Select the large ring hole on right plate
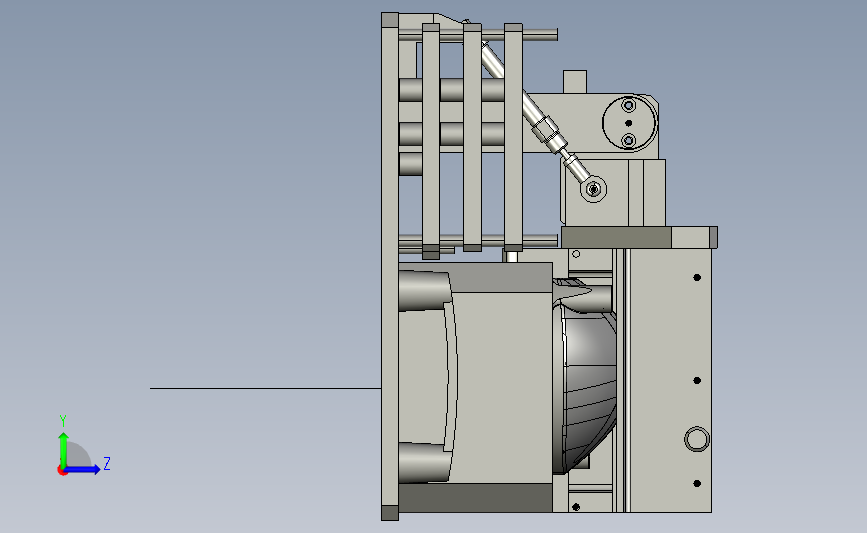Image resolution: width=867 pixels, height=533 pixels. click(x=697, y=439)
